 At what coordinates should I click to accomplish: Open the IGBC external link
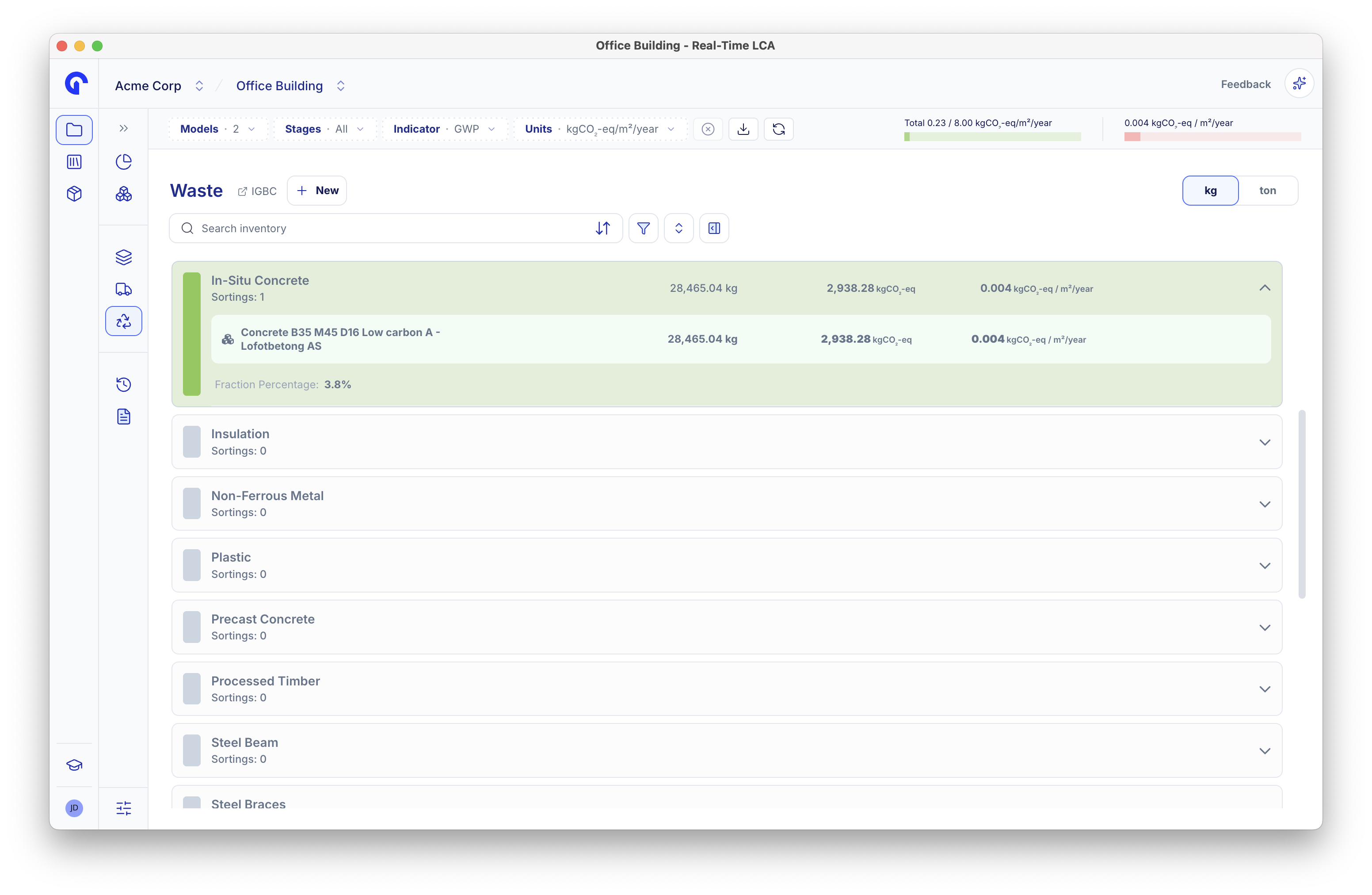tap(257, 191)
